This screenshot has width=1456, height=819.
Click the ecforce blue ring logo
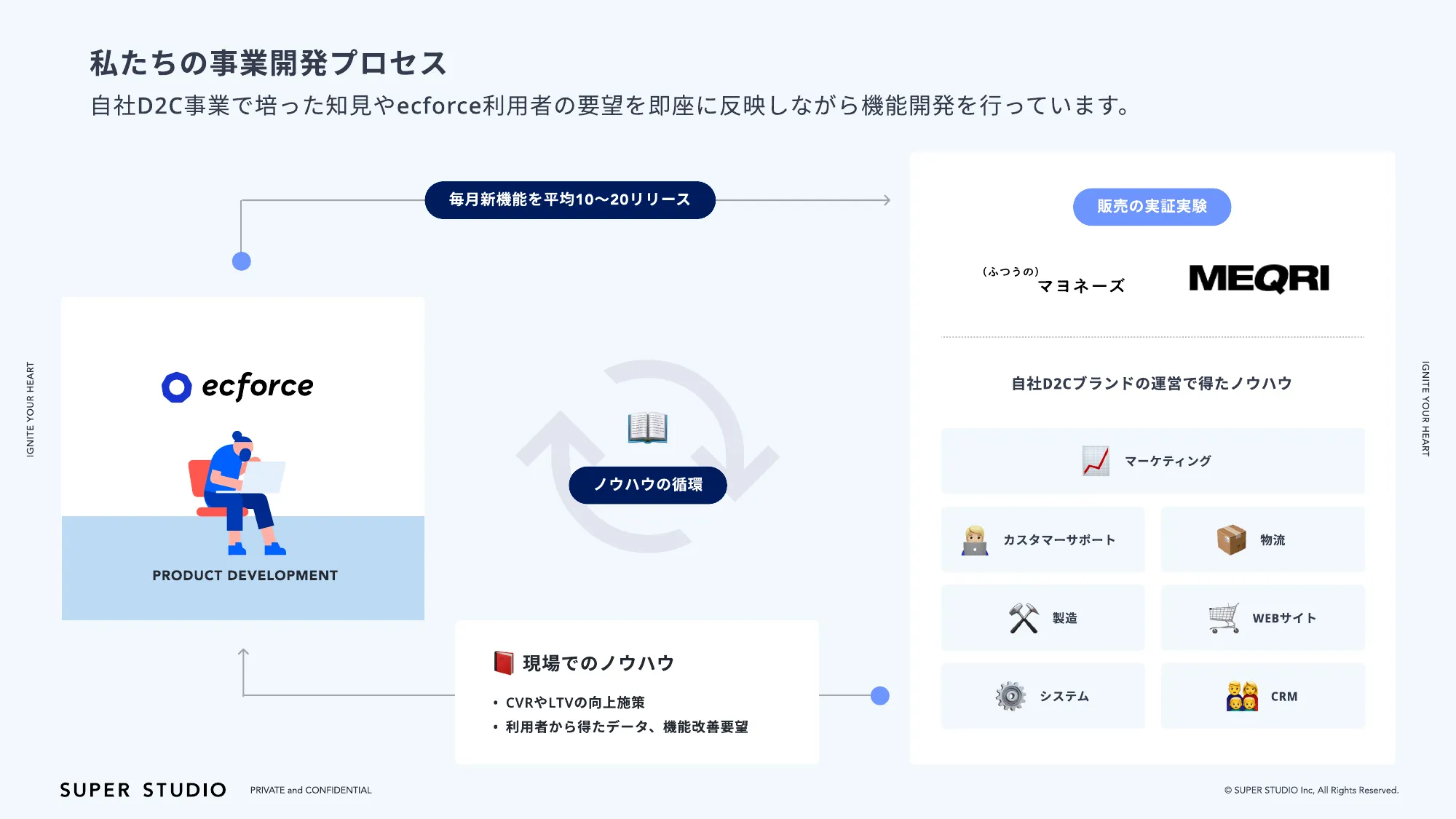(x=177, y=387)
